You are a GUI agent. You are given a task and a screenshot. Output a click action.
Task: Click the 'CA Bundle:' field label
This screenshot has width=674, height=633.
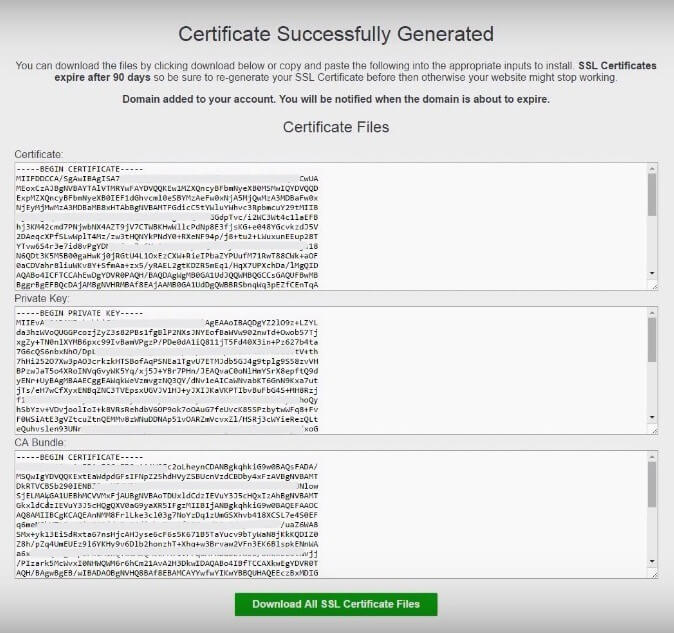(40, 442)
